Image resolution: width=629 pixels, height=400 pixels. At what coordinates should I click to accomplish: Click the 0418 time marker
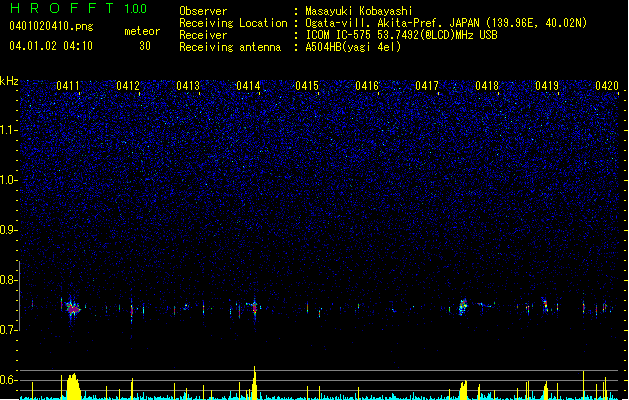(487, 86)
